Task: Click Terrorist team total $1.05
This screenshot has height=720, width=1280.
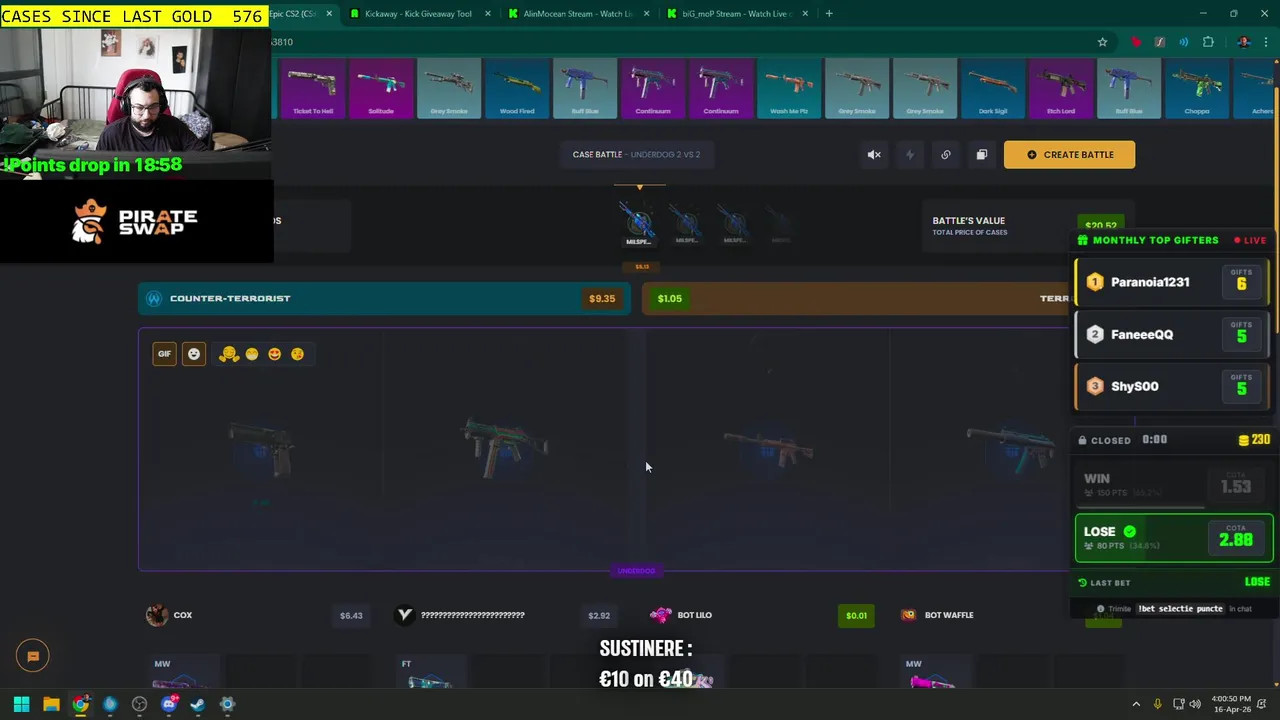Action: point(670,298)
